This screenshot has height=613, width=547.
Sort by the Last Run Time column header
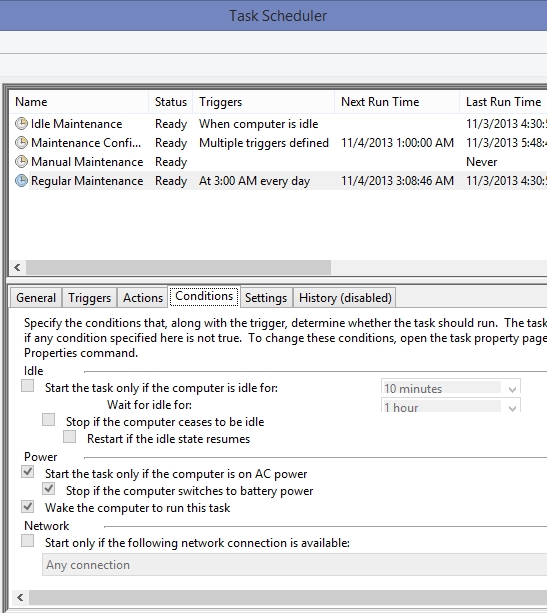point(503,102)
